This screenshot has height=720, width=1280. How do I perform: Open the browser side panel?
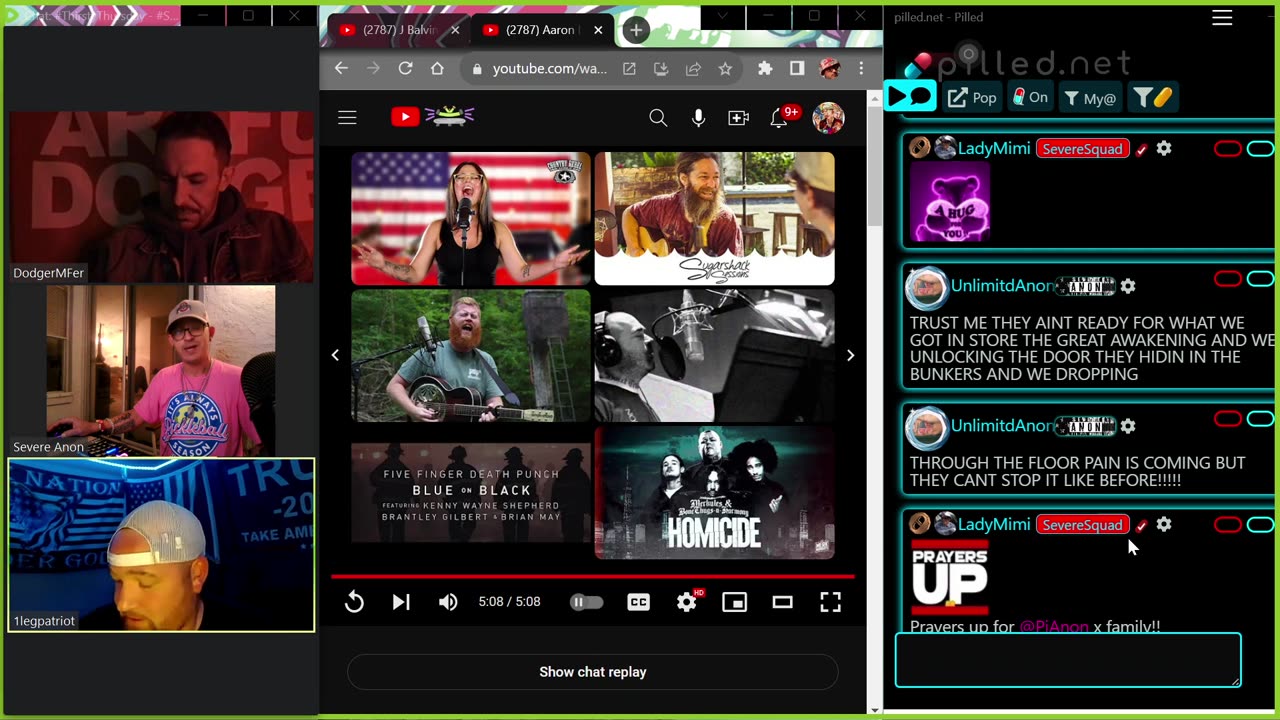click(x=797, y=68)
